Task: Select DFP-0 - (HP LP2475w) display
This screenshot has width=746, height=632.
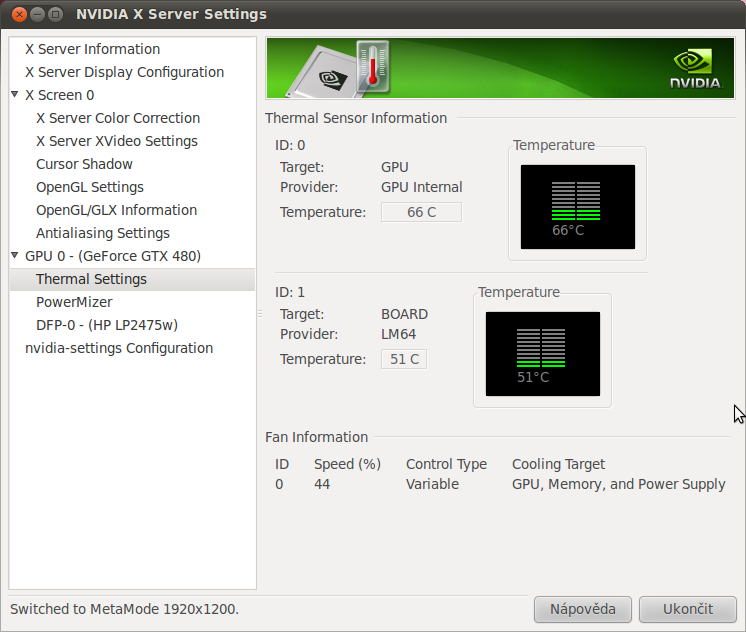Action: click(107, 325)
